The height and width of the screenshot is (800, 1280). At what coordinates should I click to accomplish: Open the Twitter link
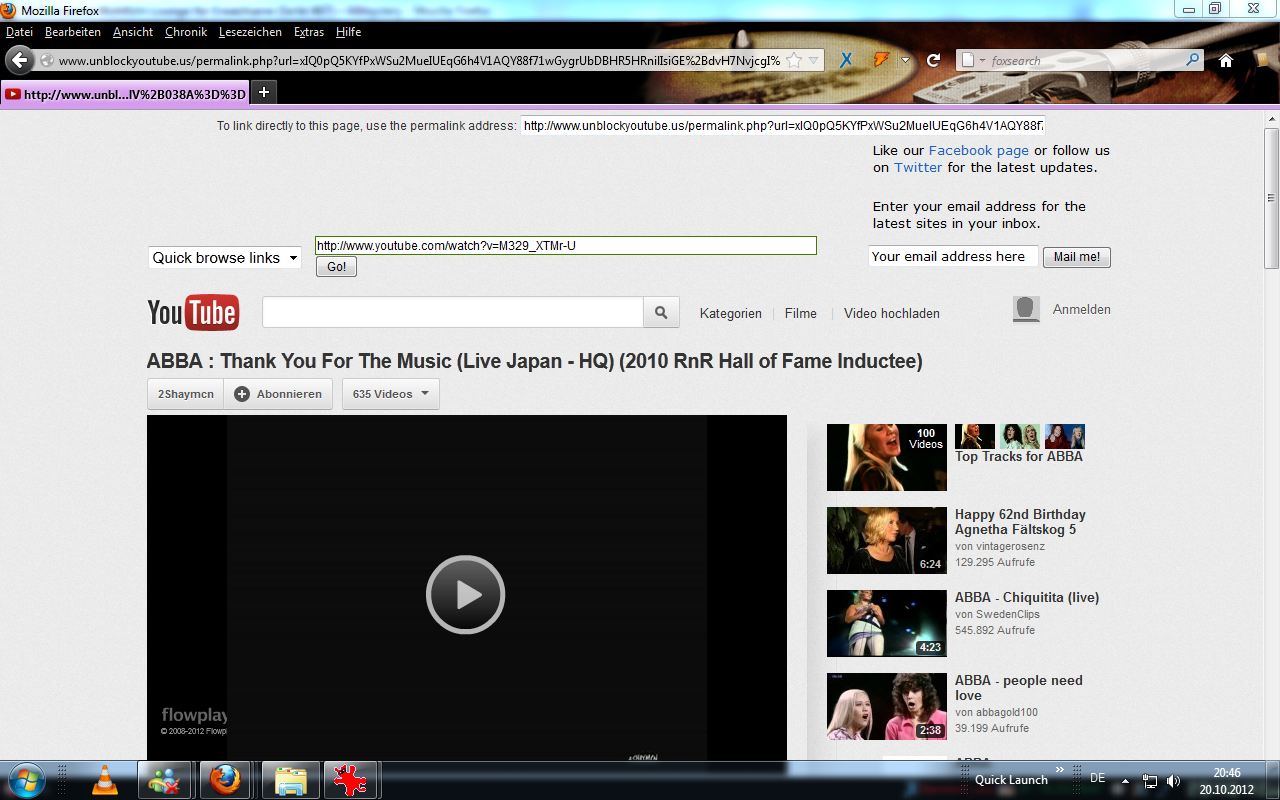click(918, 167)
